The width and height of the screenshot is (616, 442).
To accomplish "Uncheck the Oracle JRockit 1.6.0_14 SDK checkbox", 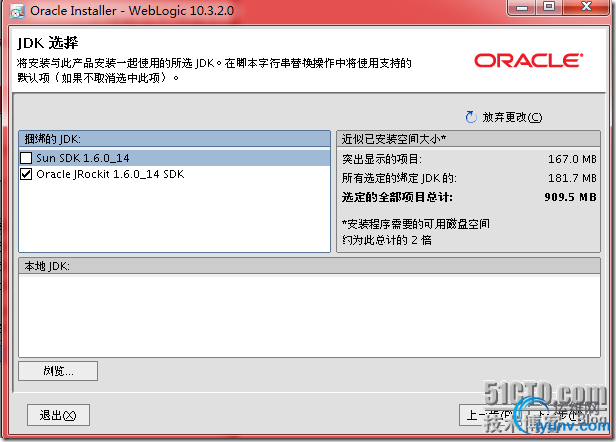I will click(x=26, y=174).
